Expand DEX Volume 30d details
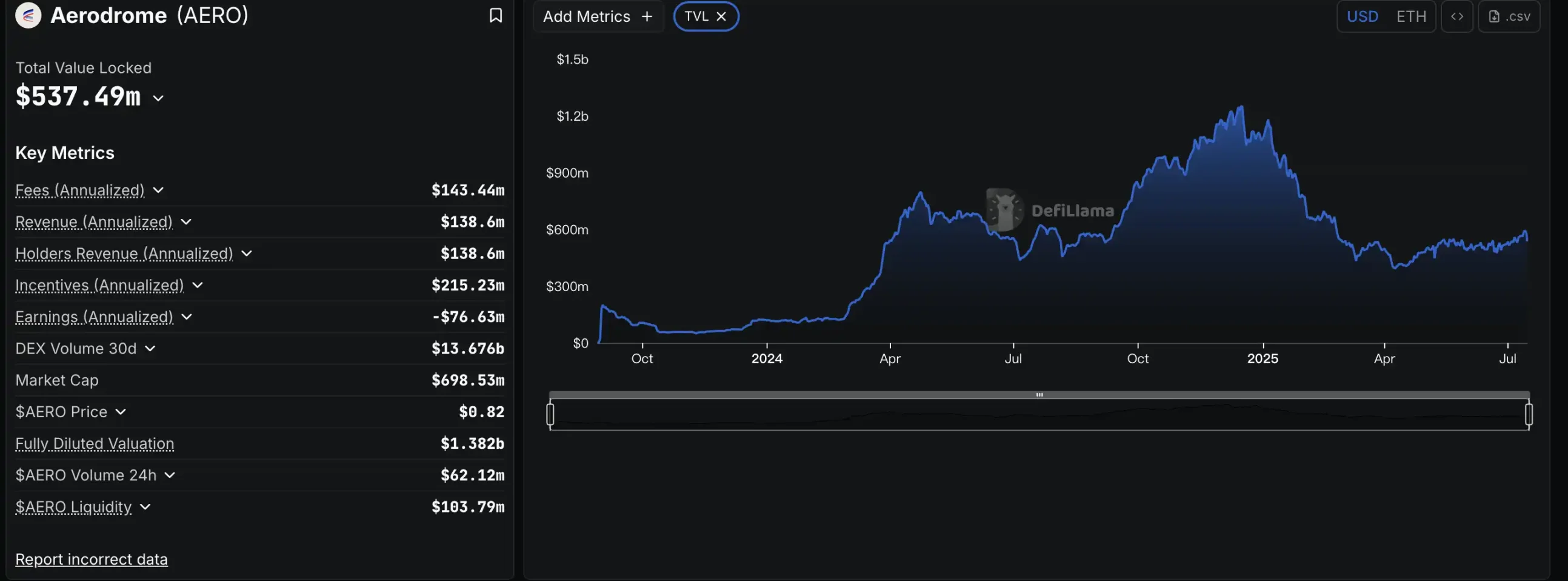The height and width of the screenshot is (581, 1568). pyautogui.click(x=150, y=348)
